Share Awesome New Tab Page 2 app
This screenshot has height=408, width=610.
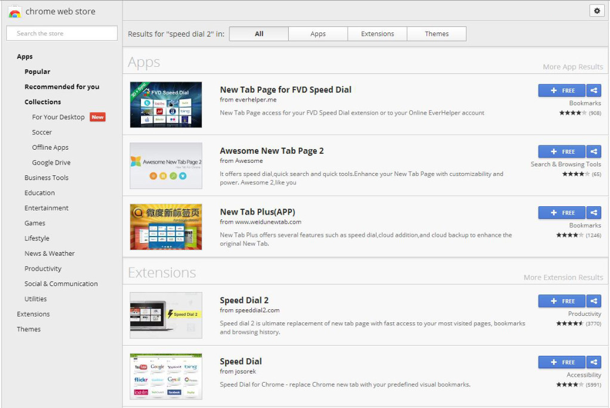coord(594,151)
